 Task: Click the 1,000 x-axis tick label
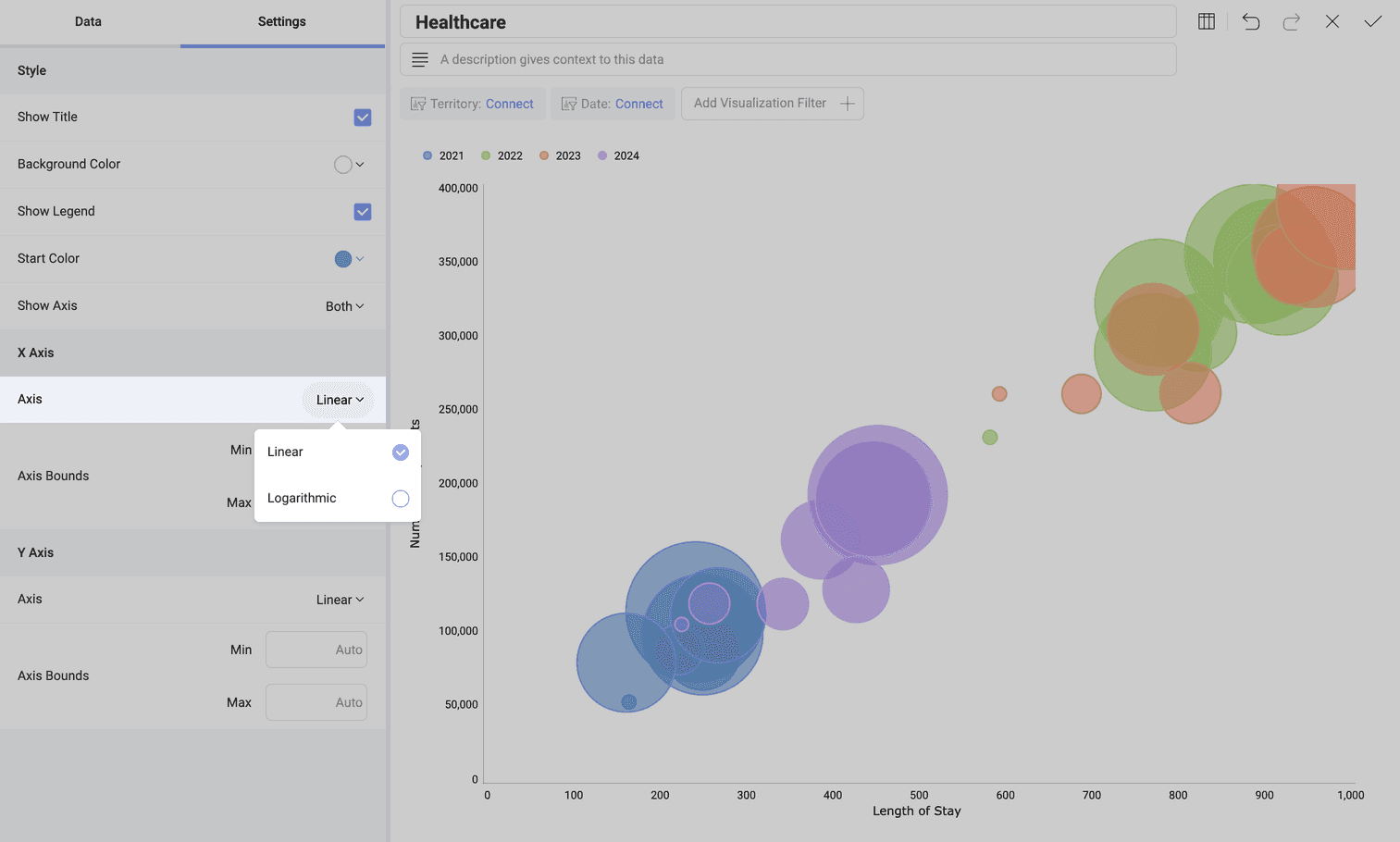point(1351,795)
